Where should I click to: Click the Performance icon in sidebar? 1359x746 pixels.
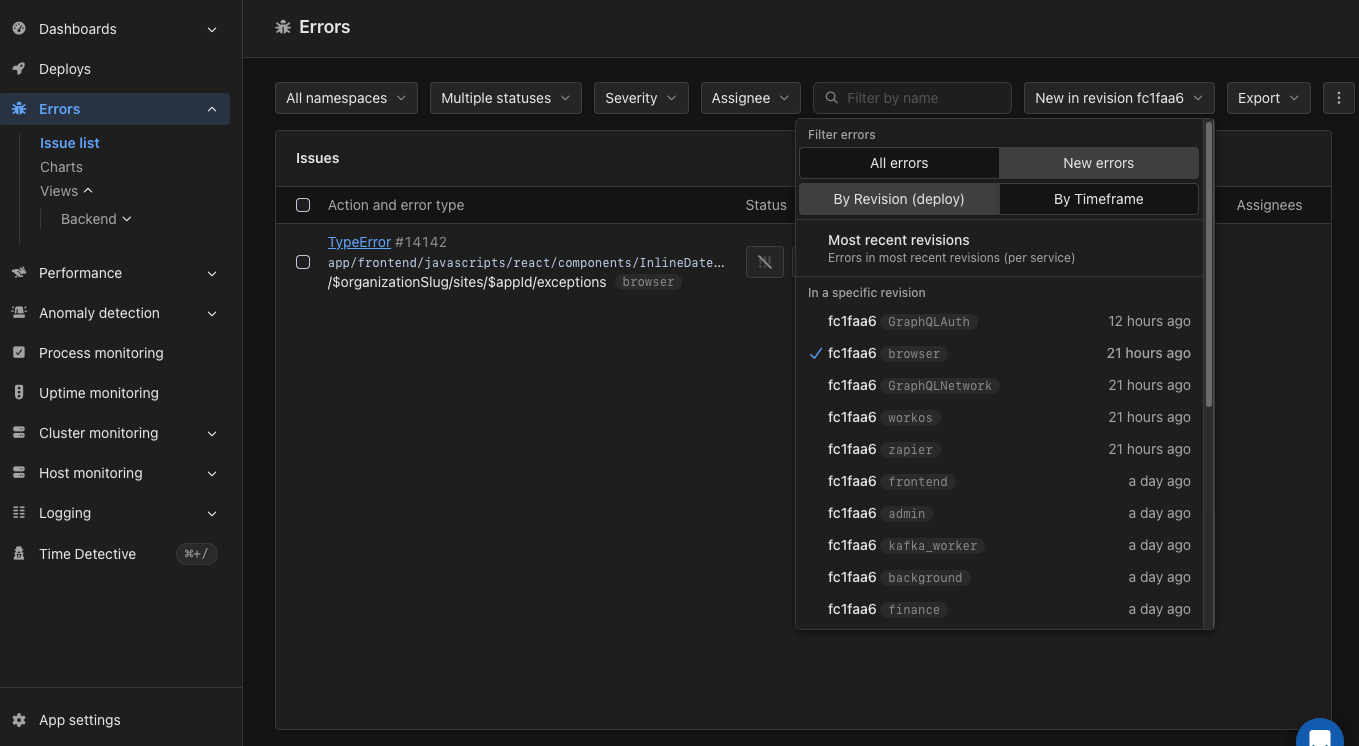19,273
